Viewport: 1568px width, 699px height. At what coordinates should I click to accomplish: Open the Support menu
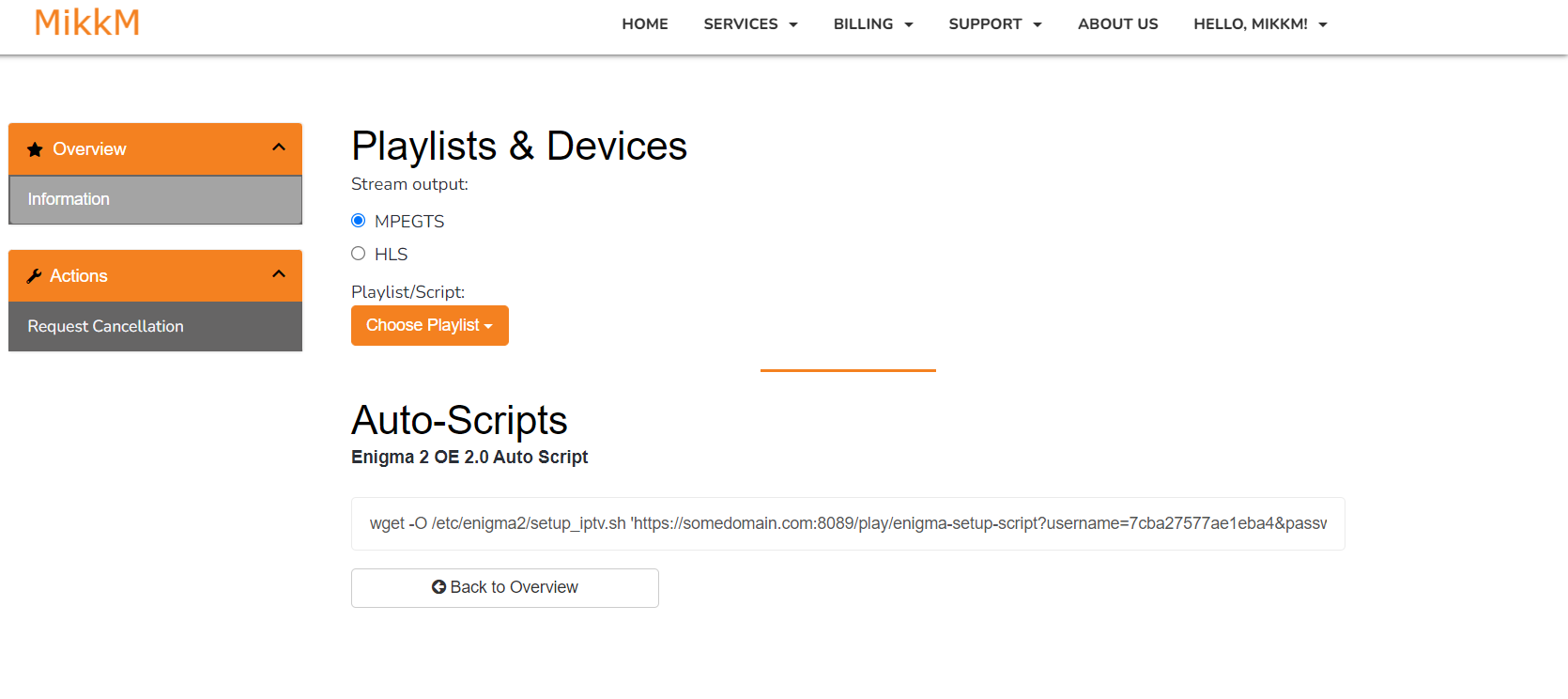[x=995, y=24]
